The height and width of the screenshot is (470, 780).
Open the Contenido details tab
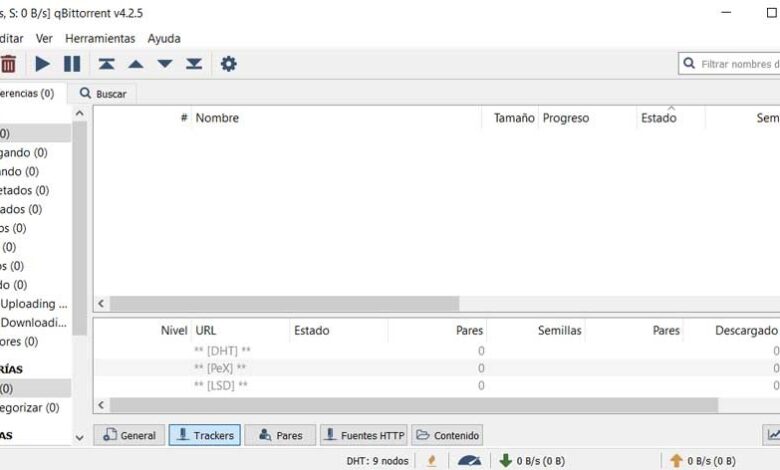click(447, 435)
